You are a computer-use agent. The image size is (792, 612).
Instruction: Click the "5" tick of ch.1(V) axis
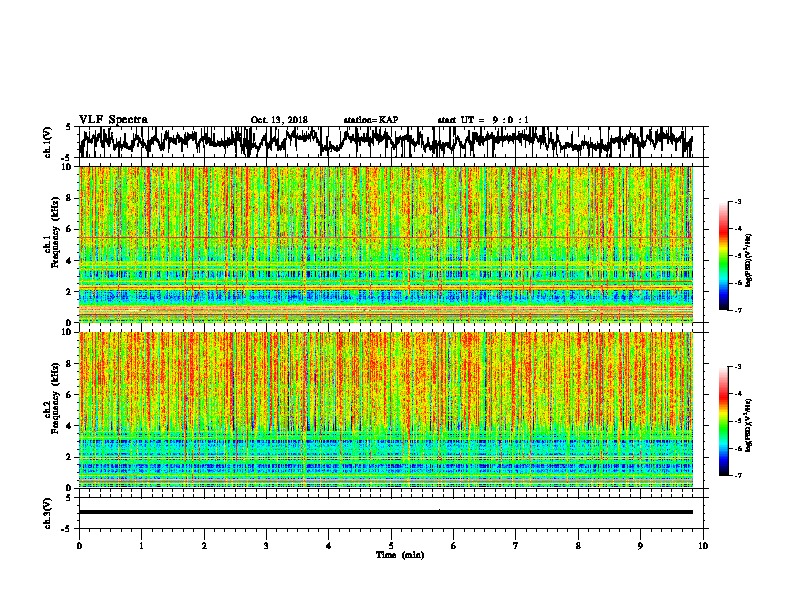click(x=68, y=127)
